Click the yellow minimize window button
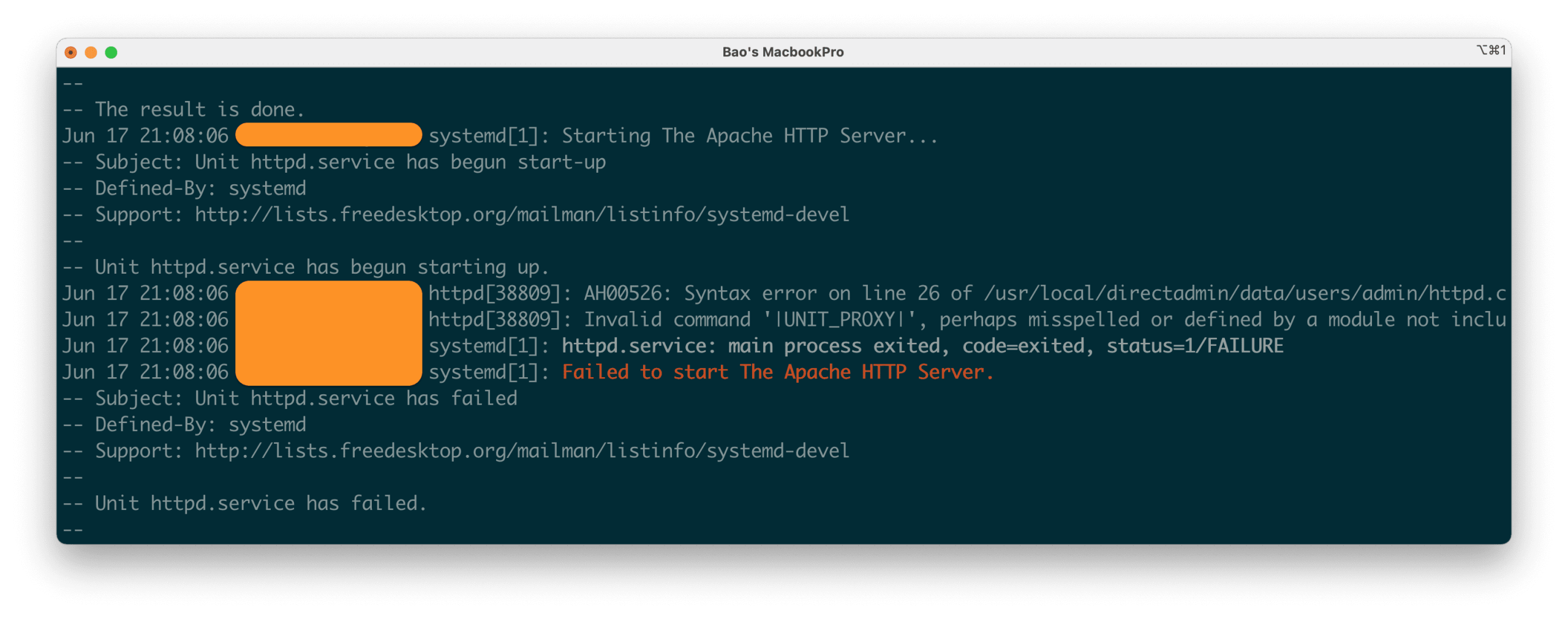The width and height of the screenshot is (1568, 619). click(90, 52)
